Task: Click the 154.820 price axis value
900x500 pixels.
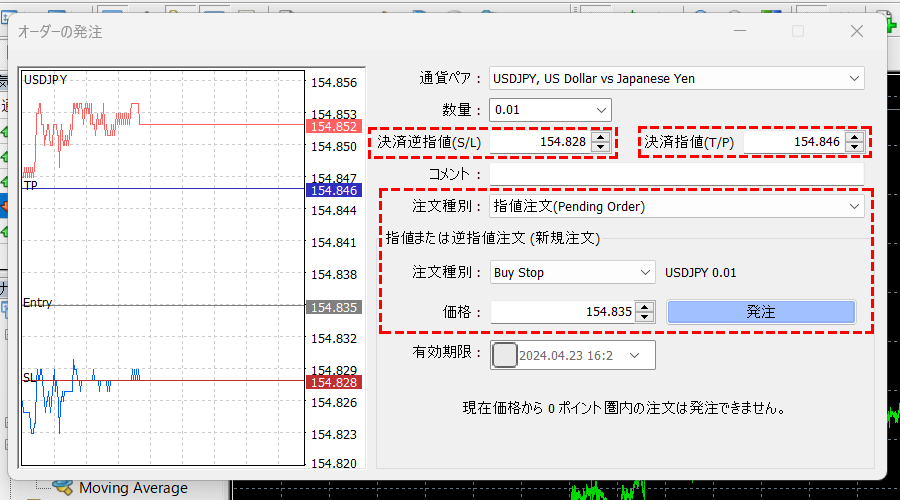Action: 334,463
